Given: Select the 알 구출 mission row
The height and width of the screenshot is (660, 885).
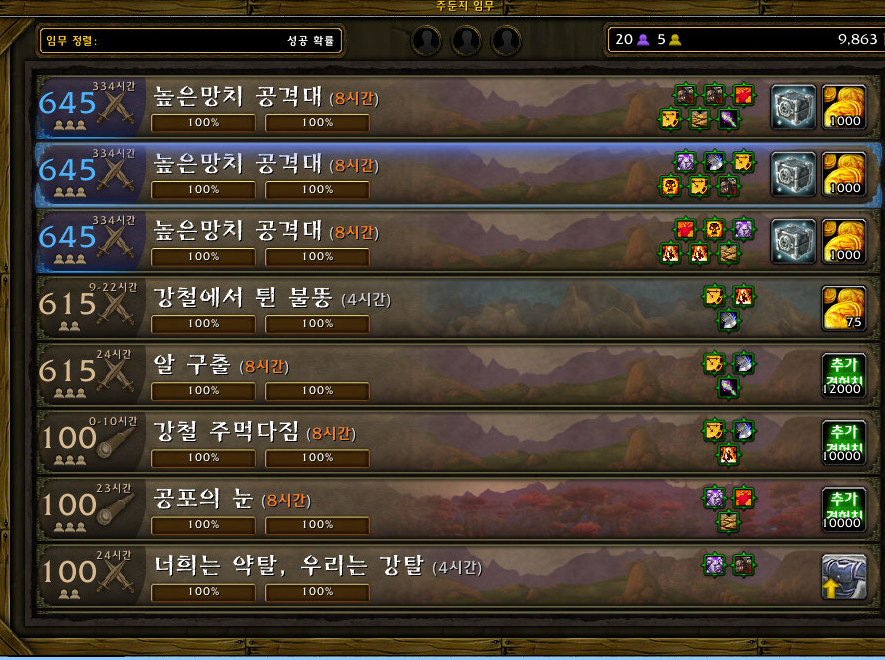Looking at the screenshot, I should (457, 375).
